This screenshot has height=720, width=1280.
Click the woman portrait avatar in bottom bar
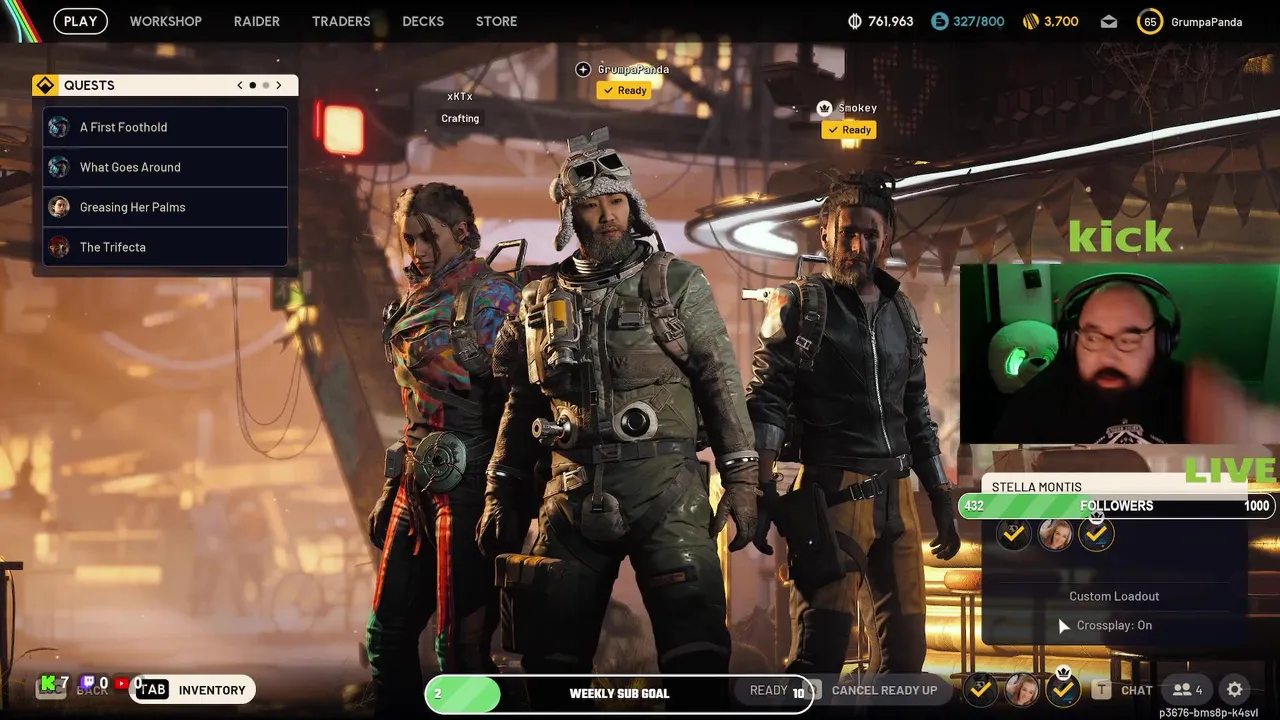tap(1022, 689)
